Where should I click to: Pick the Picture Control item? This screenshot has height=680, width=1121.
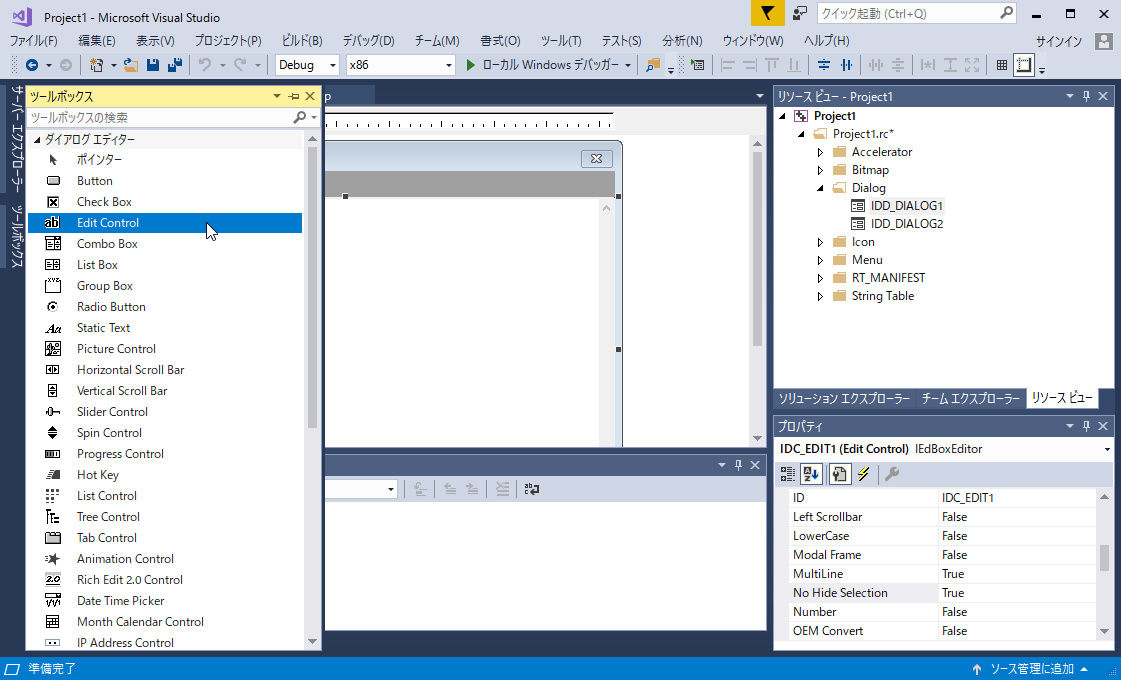pos(164,349)
